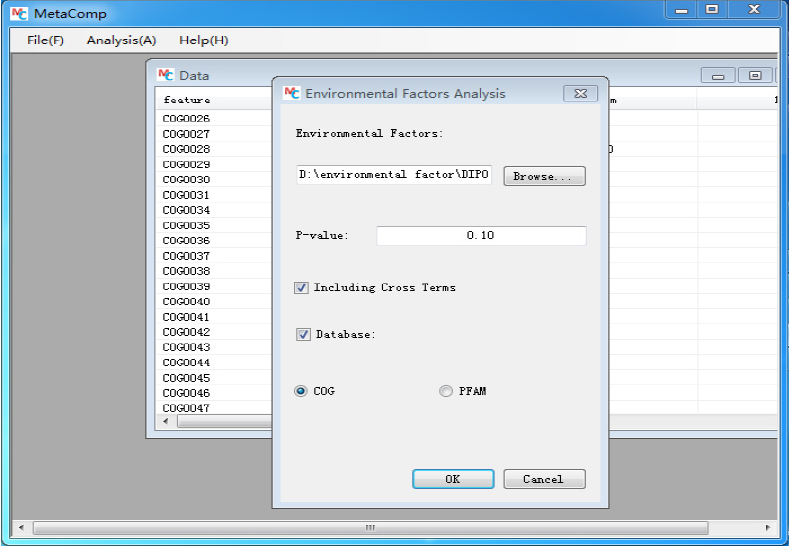Minimize the Data subwindow
Screen dimensions: 789x546
coord(718,75)
